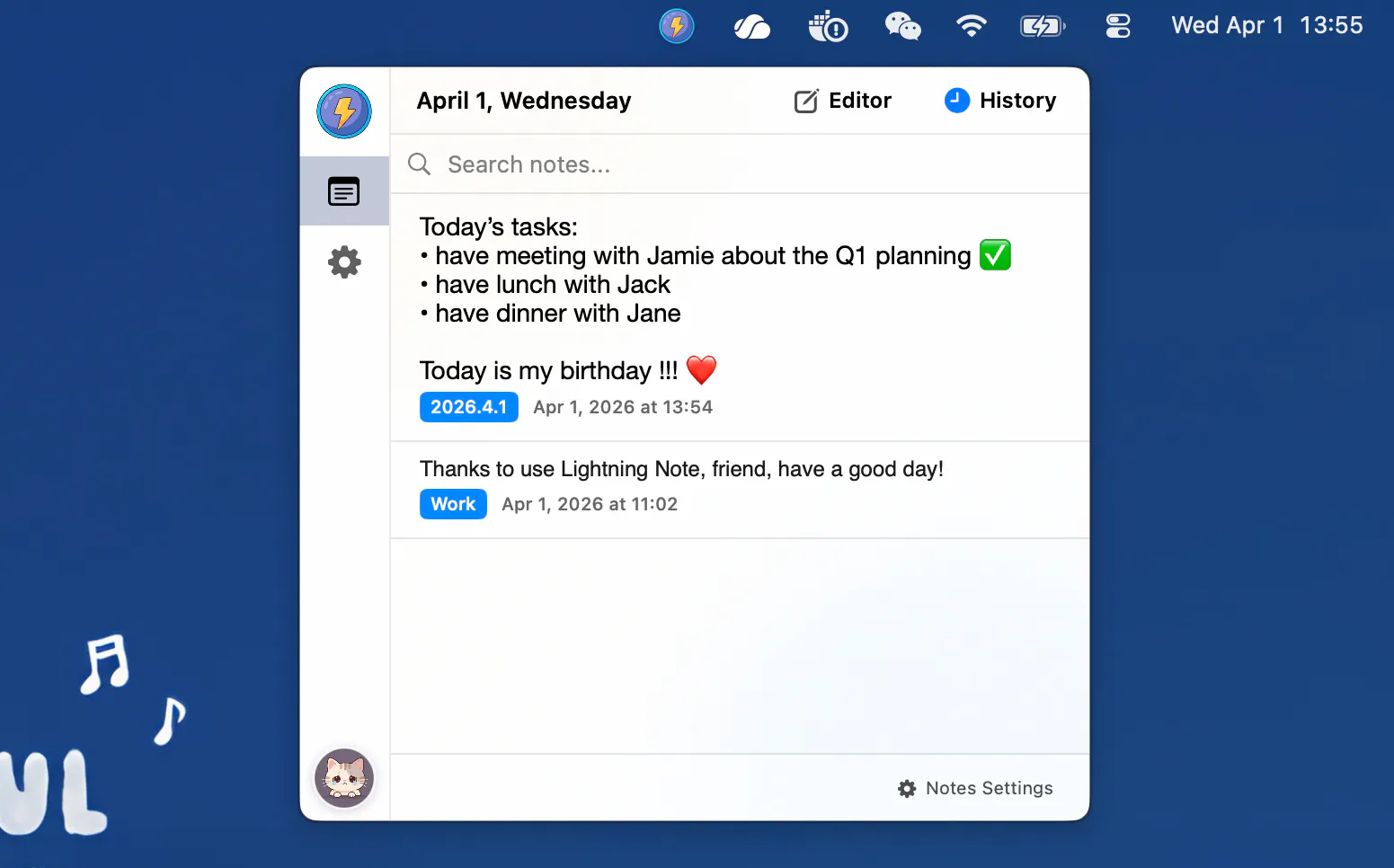This screenshot has width=1394, height=868.
Task: Open Notes Settings
Action: [x=975, y=788]
